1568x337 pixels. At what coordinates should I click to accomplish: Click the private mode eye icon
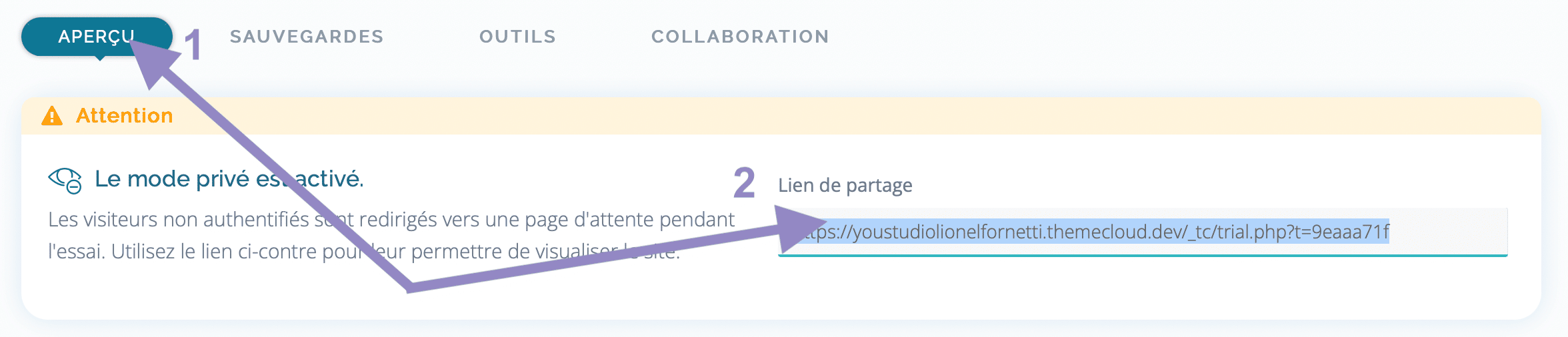65,180
